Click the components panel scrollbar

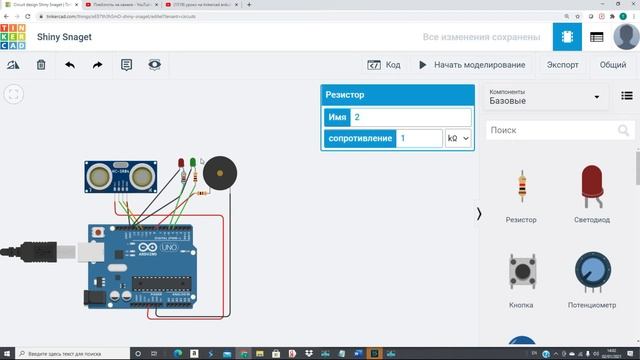click(x=638, y=168)
